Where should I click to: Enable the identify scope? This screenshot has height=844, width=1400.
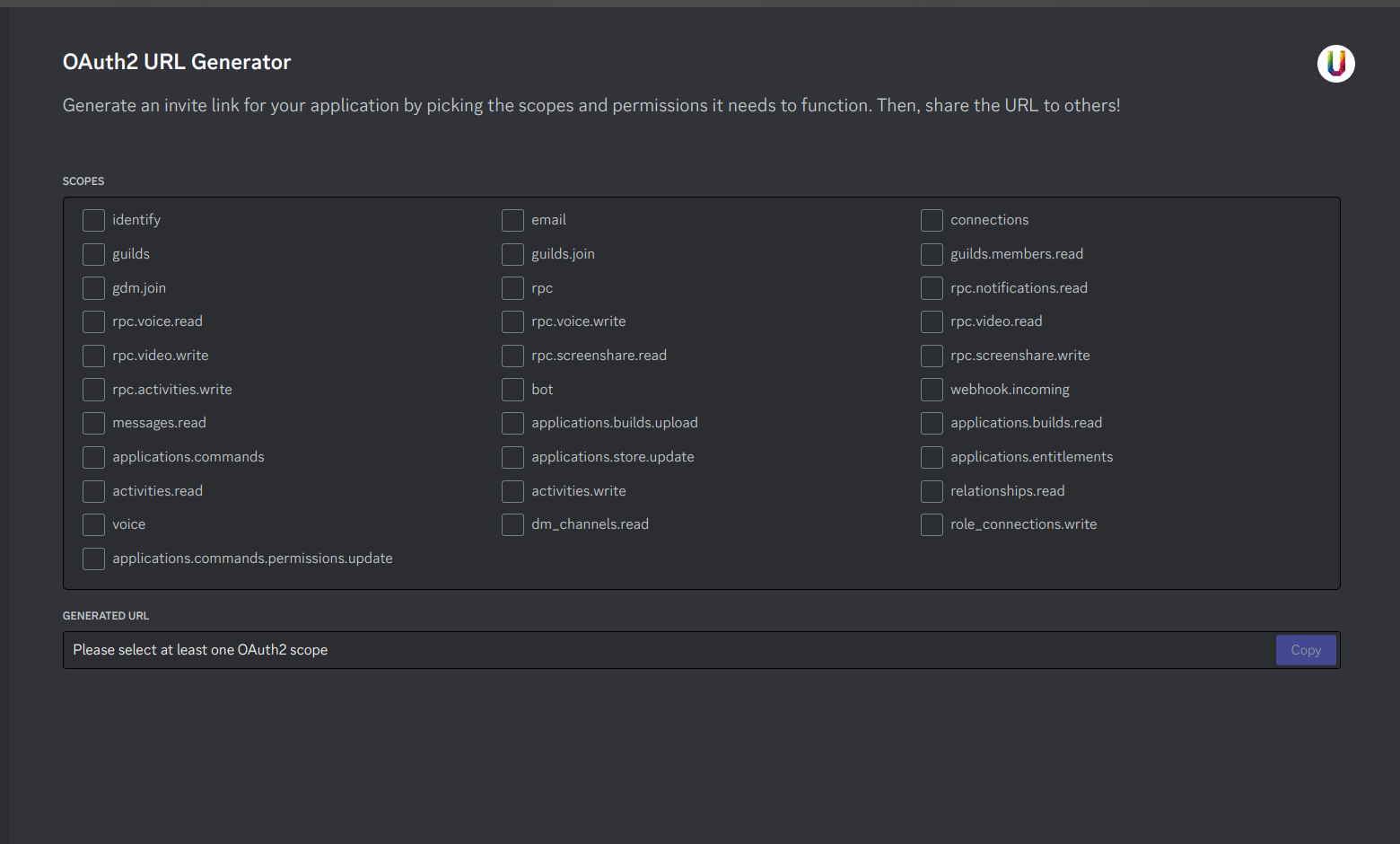pos(93,220)
